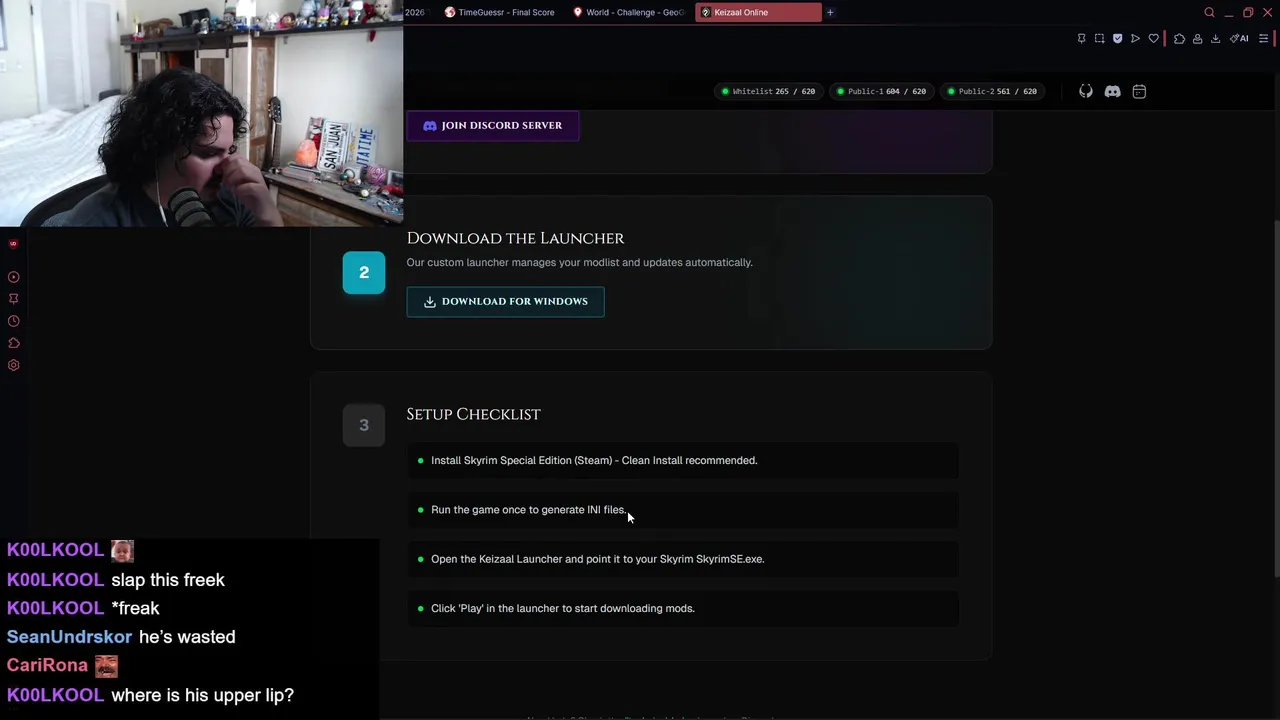Open a new tab with the plus button
This screenshot has height=720, width=1280.
click(830, 12)
